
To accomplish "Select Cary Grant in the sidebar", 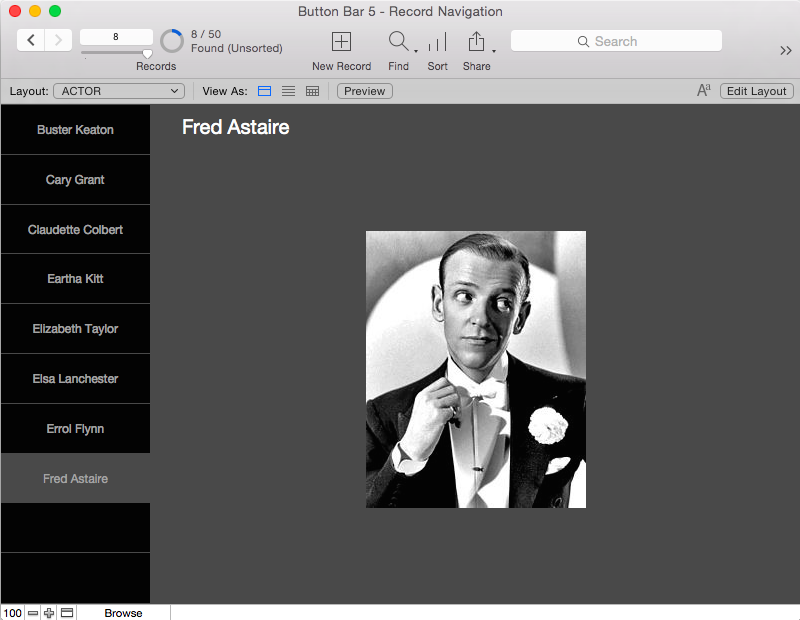I will [x=75, y=180].
